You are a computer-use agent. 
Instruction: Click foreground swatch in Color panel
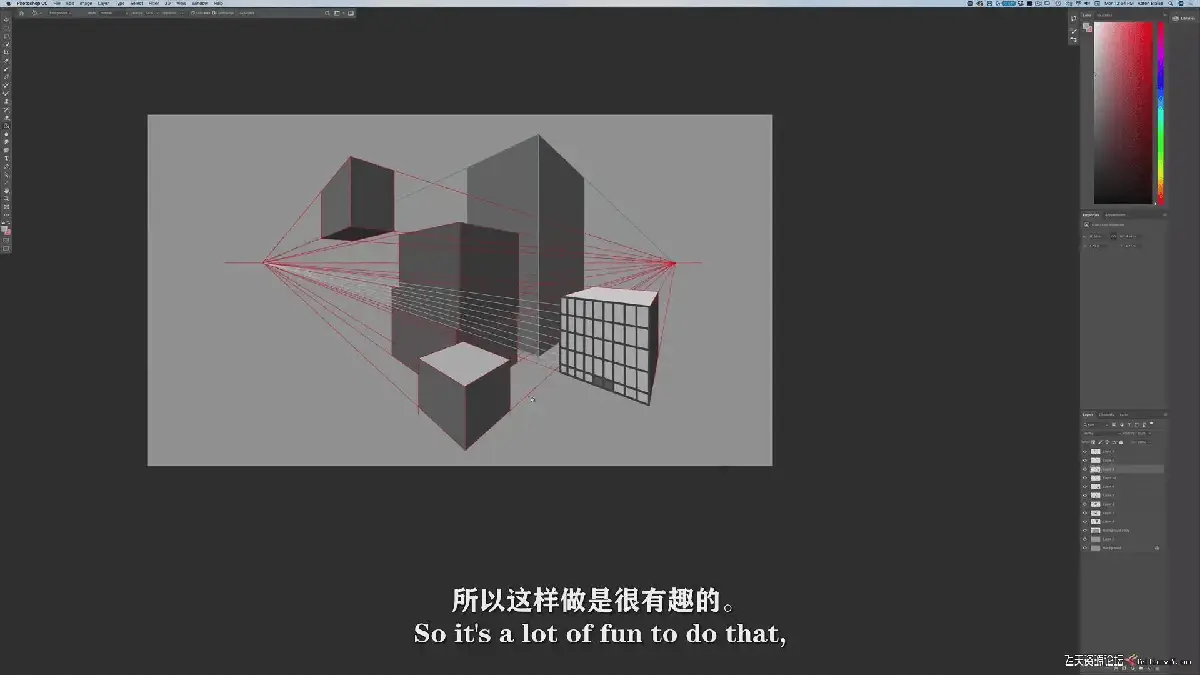pyautogui.click(x=1086, y=25)
